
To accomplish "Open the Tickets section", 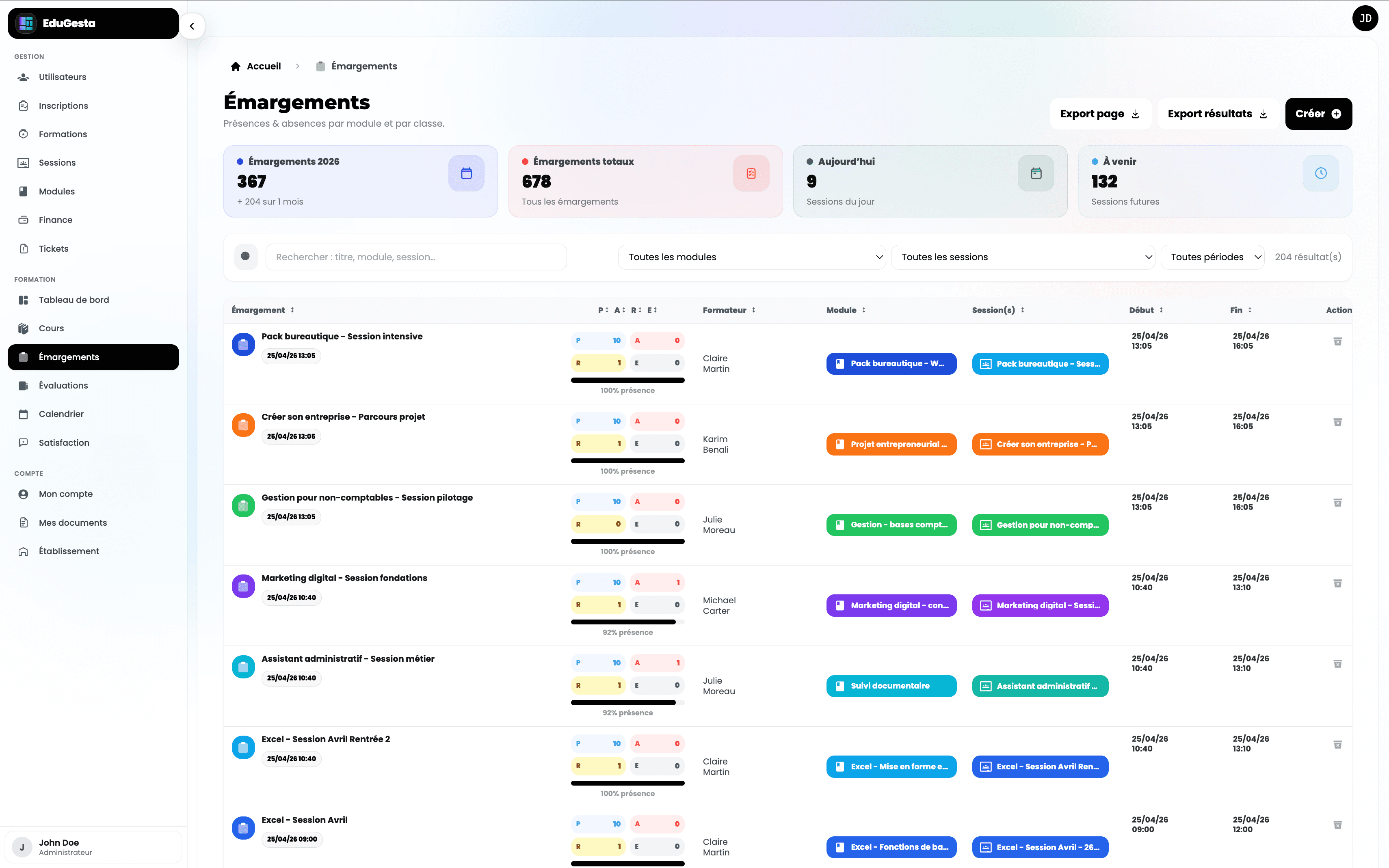I will coord(53,248).
